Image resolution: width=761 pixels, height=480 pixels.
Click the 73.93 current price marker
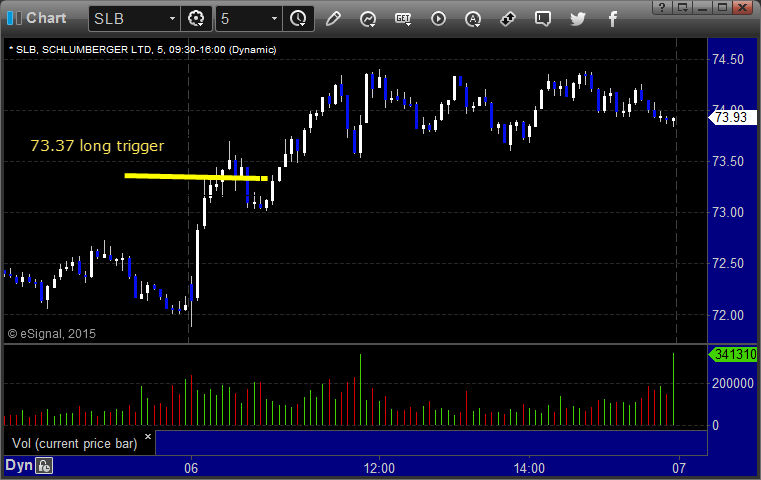point(732,117)
